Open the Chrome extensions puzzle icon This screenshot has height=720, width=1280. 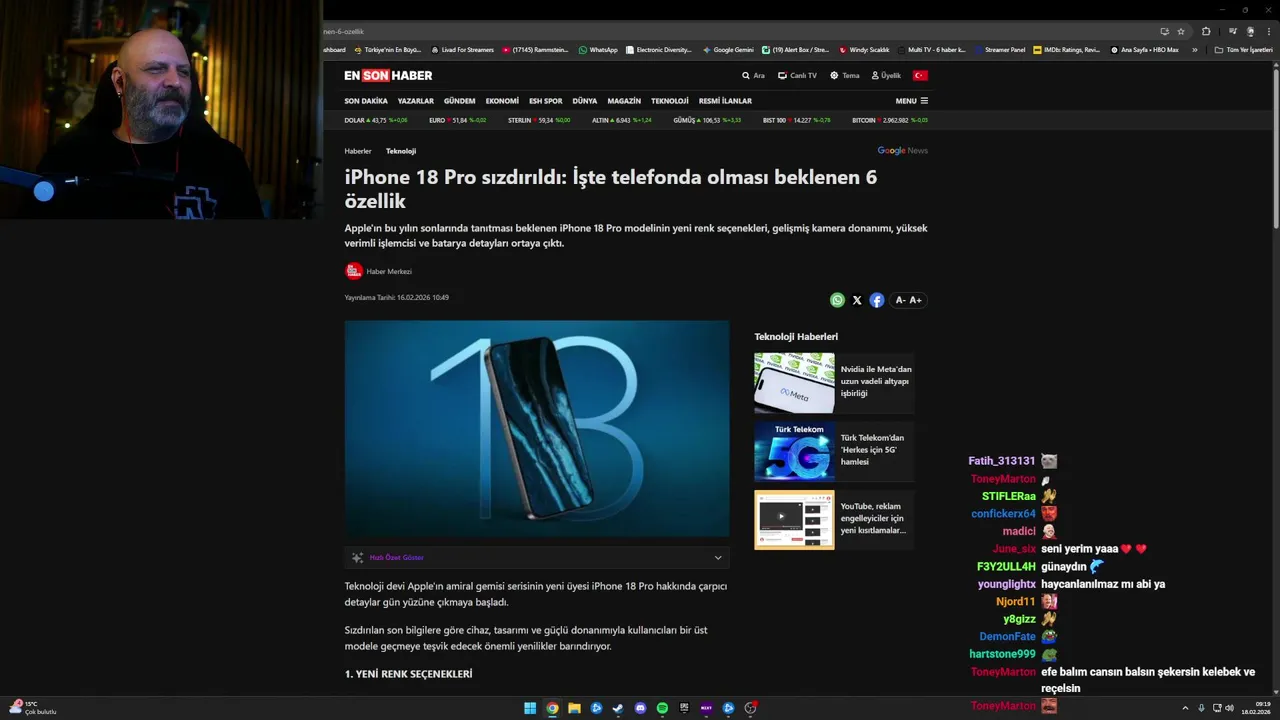(x=1206, y=31)
